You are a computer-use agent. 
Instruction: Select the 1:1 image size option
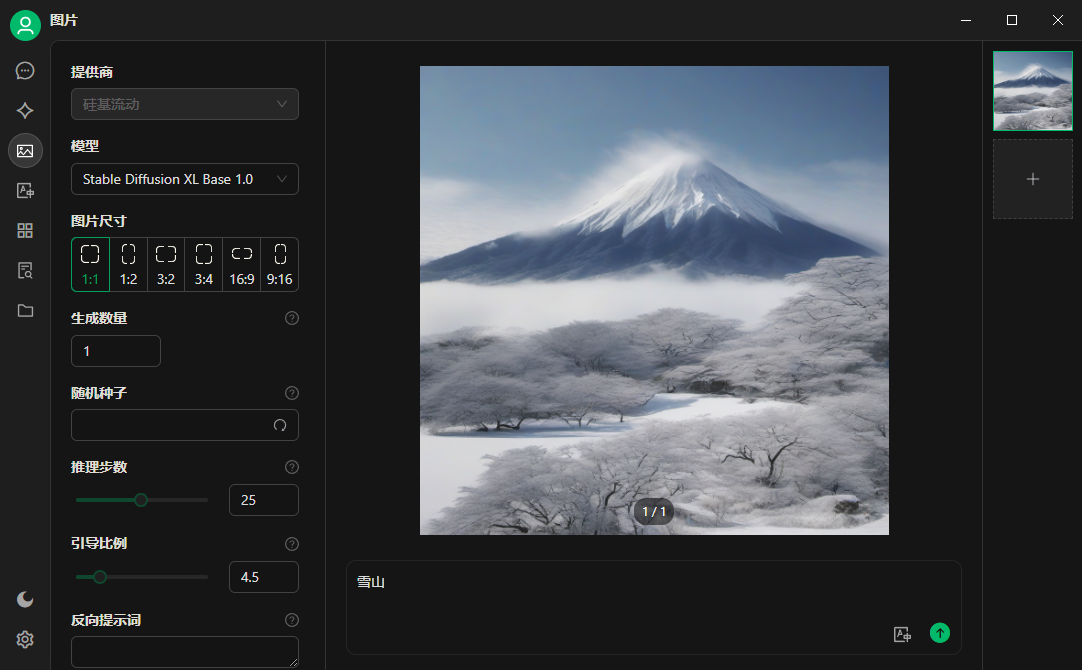tap(90, 264)
